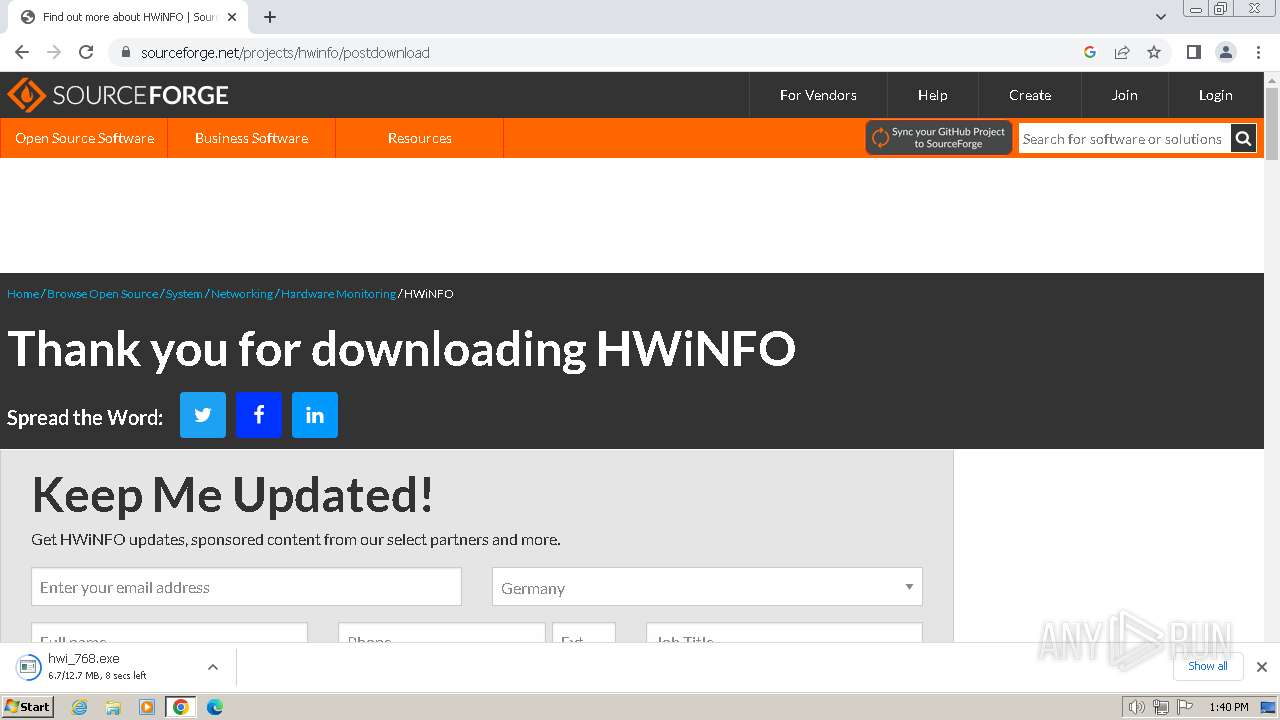
Task: Close the downloads bar
Action: [1262, 667]
